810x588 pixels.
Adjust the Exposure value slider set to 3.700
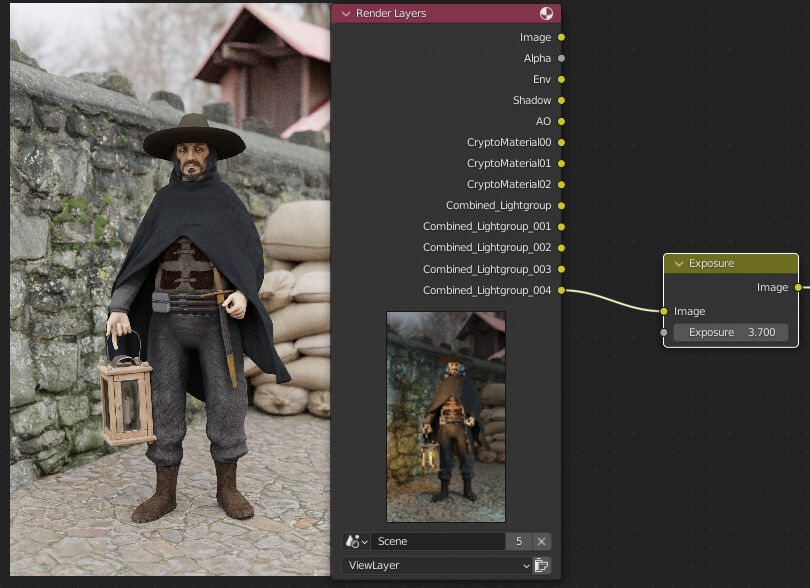(730, 332)
